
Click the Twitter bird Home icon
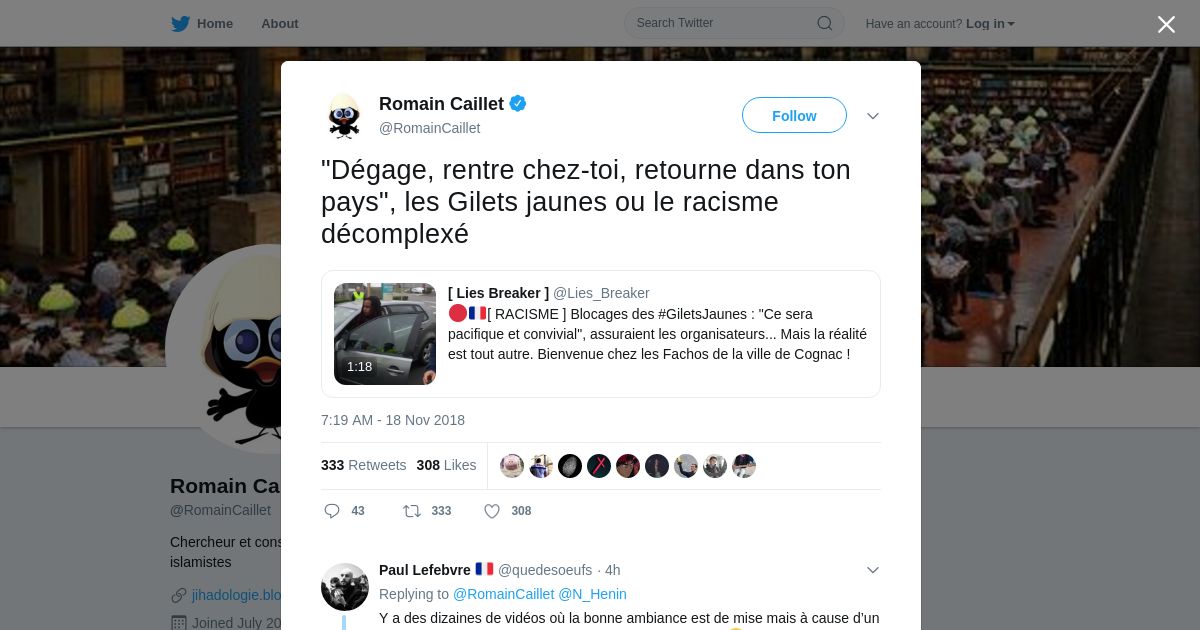180,24
